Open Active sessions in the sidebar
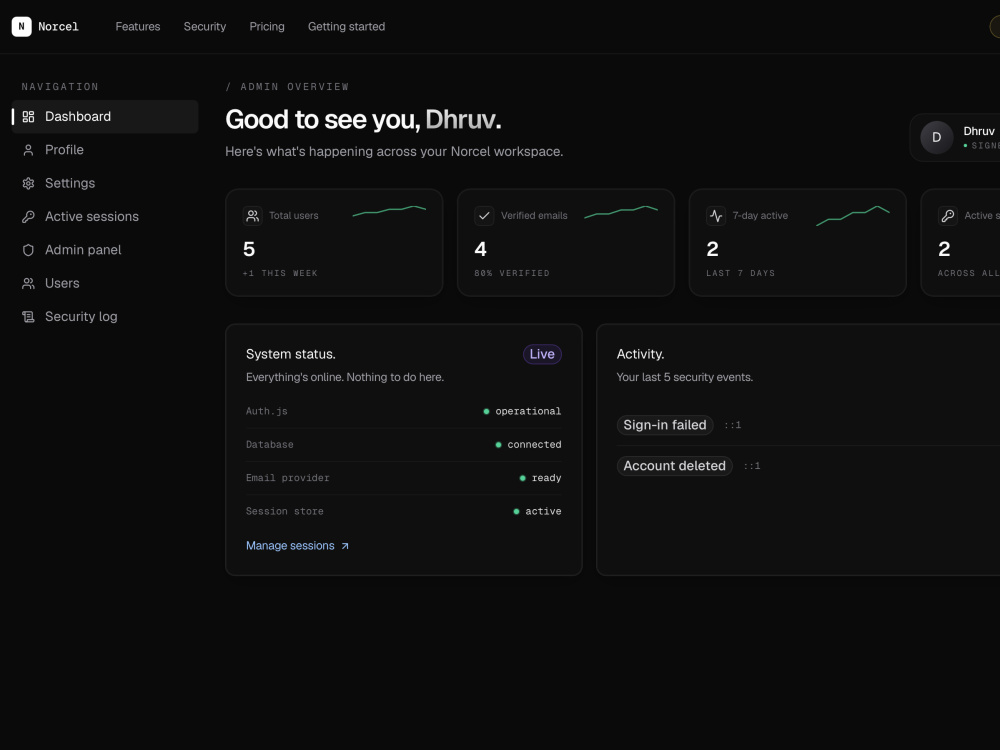Image resolution: width=1000 pixels, height=750 pixels. tap(105, 217)
